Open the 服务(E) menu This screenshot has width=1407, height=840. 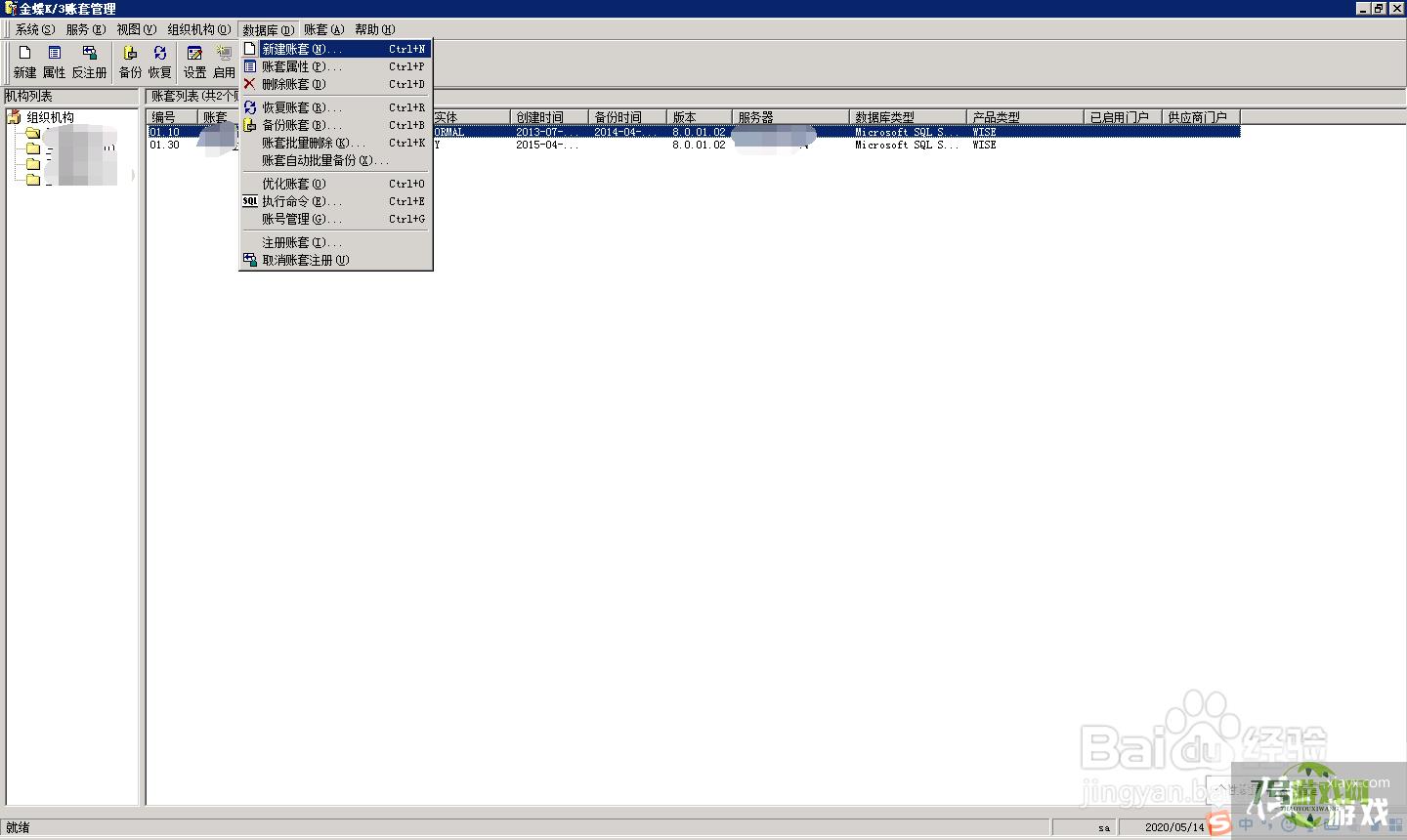[x=85, y=29]
